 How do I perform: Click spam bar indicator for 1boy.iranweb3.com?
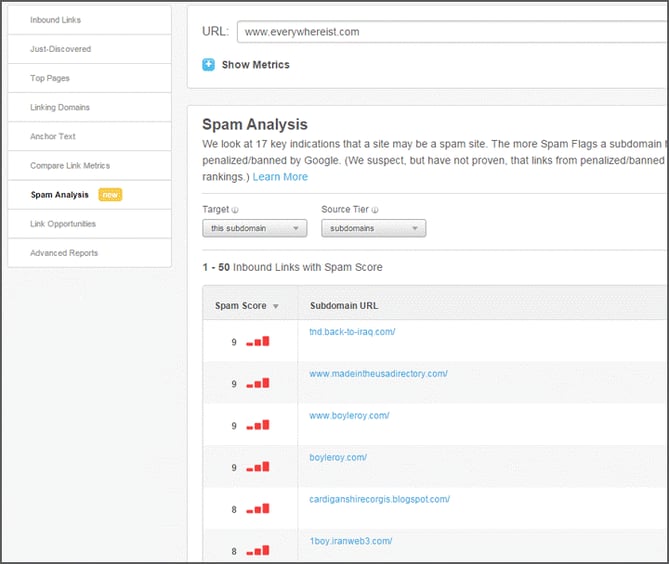[258, 550]
